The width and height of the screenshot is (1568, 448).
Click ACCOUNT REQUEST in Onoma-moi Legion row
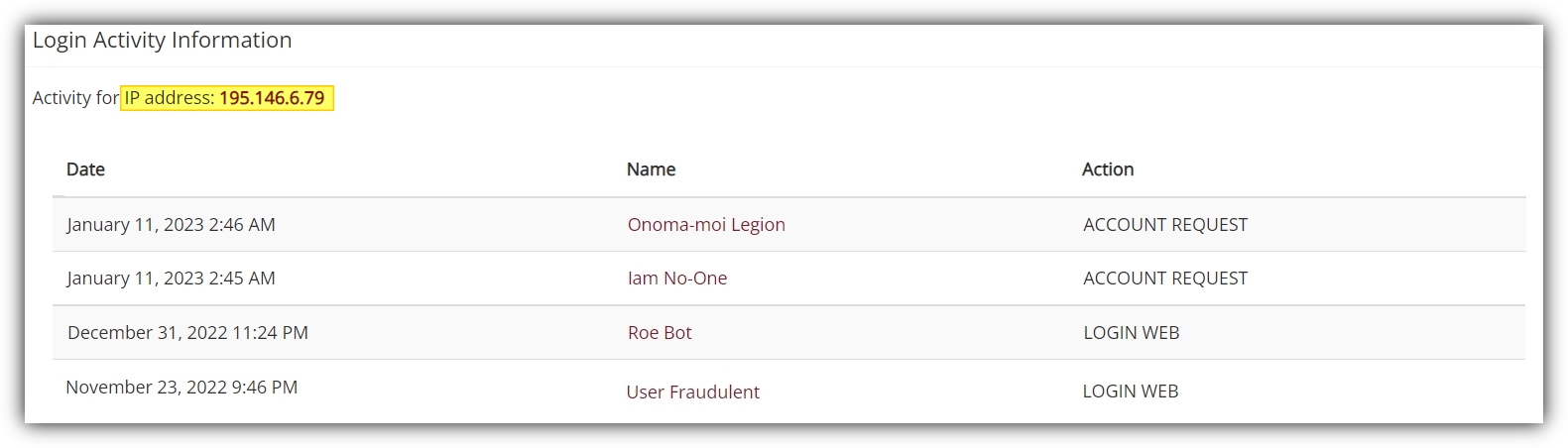pyautogui.click(x=1165, y=225)
